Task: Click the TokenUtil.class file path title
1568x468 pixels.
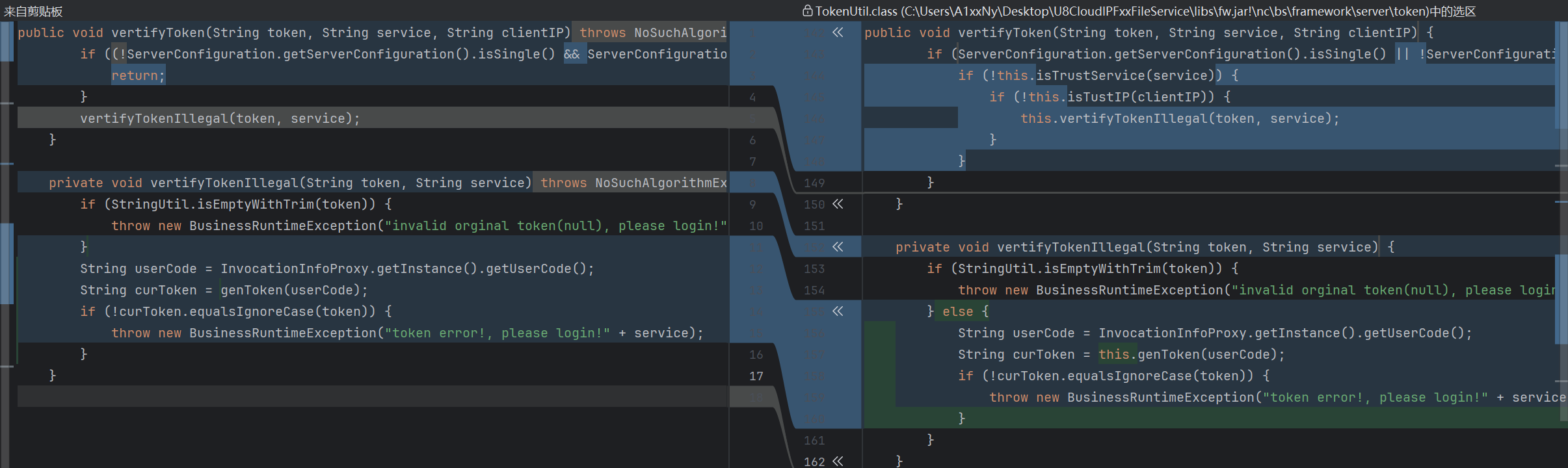Action: (x=1145, y=11)
